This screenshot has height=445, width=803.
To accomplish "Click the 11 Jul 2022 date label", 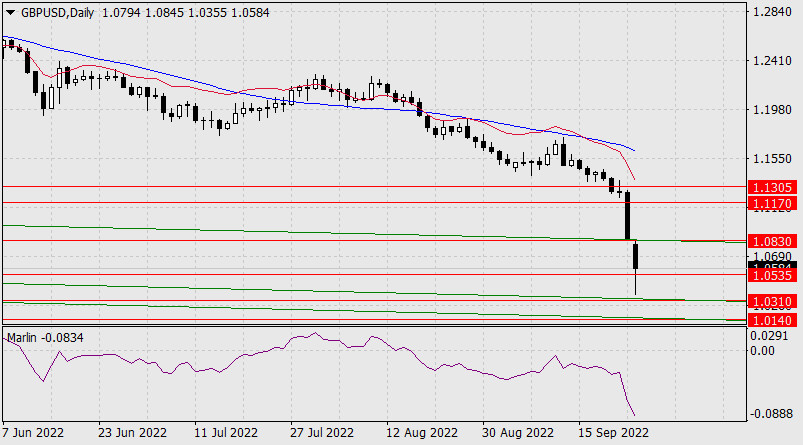I will (226, 433).
